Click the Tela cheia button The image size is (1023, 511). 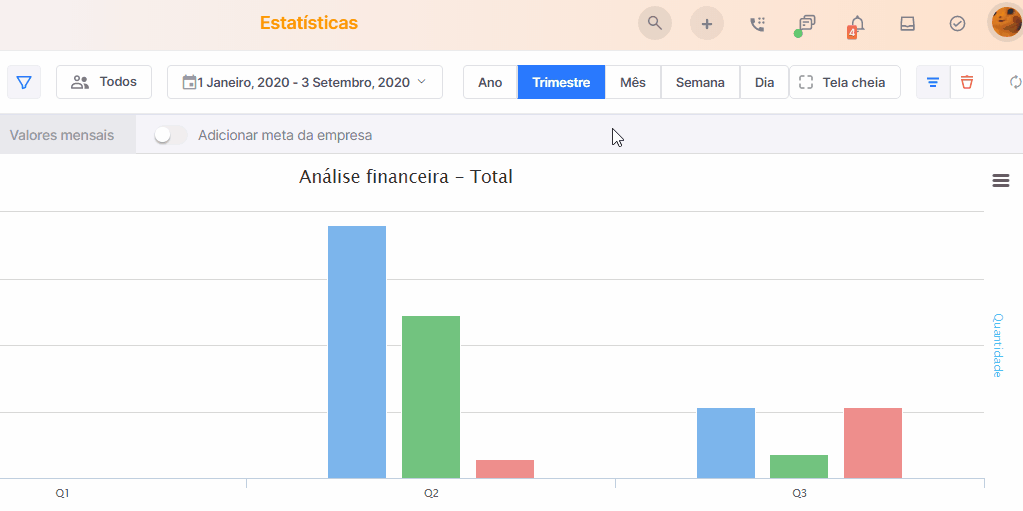pos(844,82)
